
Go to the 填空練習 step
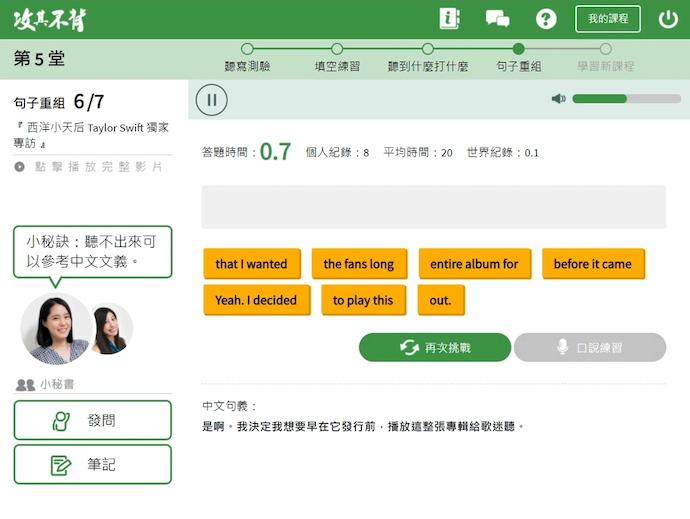tap(337, 57)
